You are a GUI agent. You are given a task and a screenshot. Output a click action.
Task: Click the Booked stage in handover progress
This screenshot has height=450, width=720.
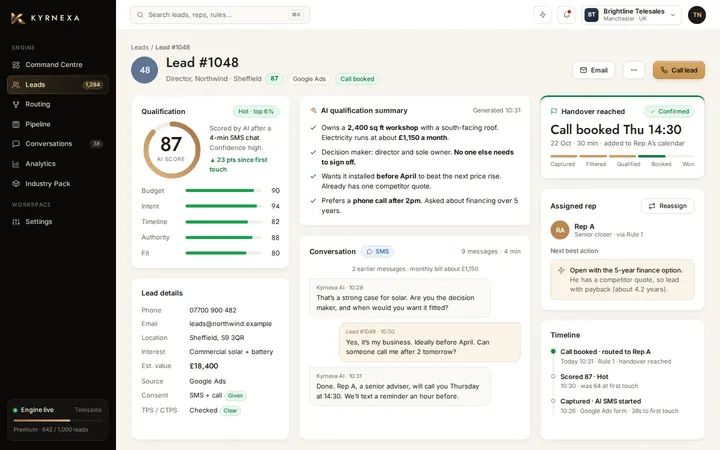[x=661, y=164]
